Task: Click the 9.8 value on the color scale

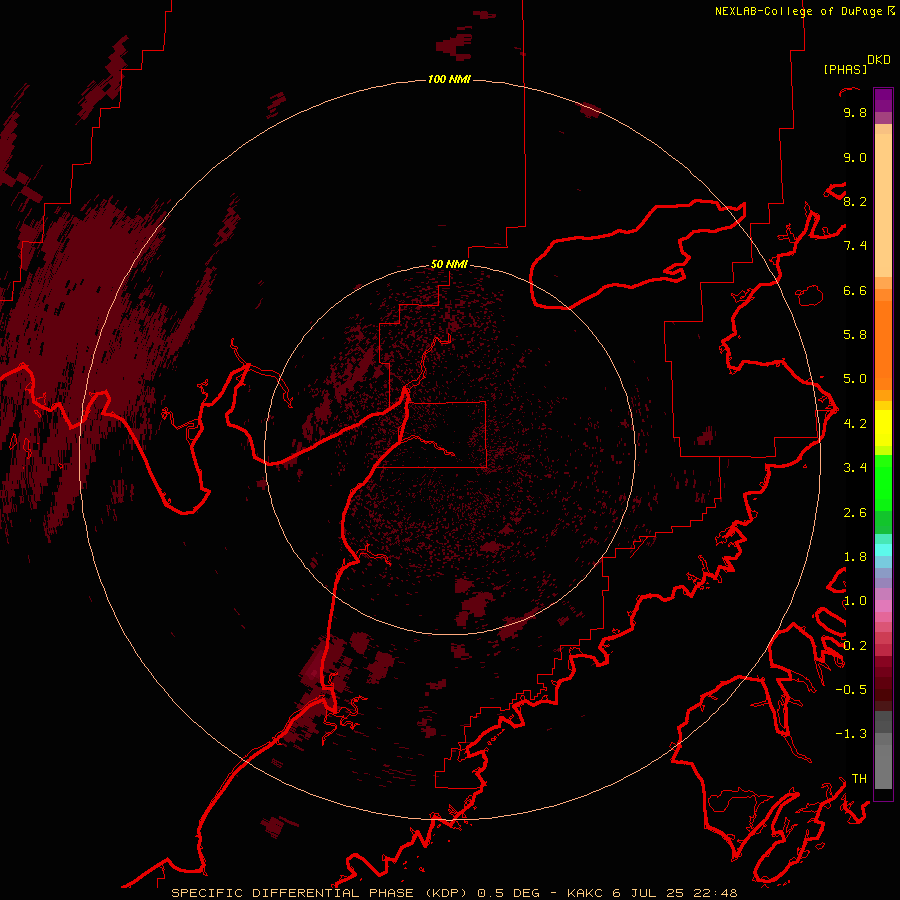Action: (855, 112)
